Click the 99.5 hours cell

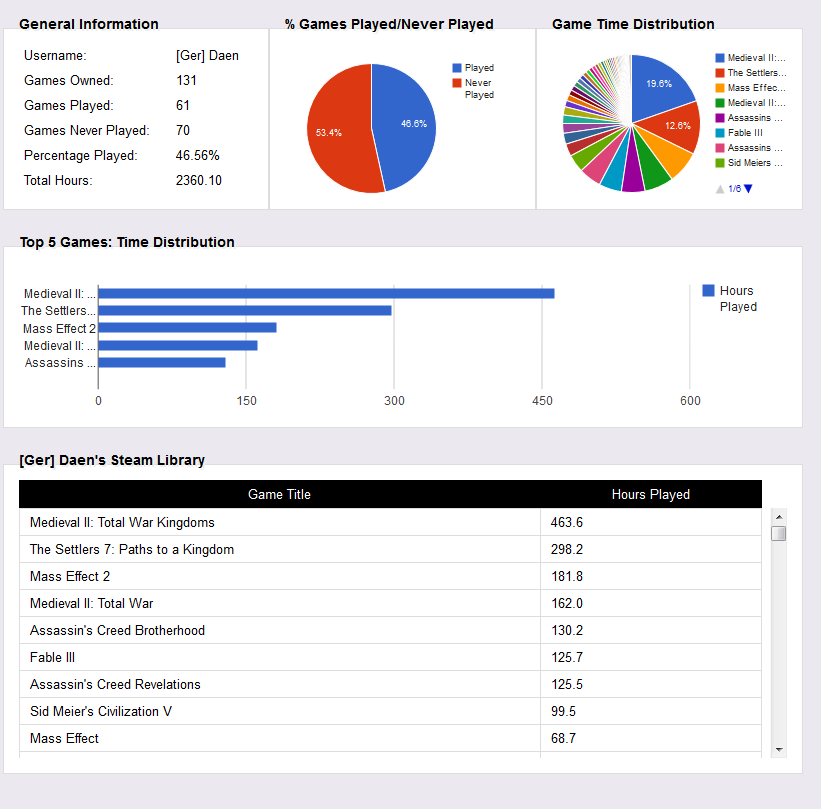click(651, 711)
